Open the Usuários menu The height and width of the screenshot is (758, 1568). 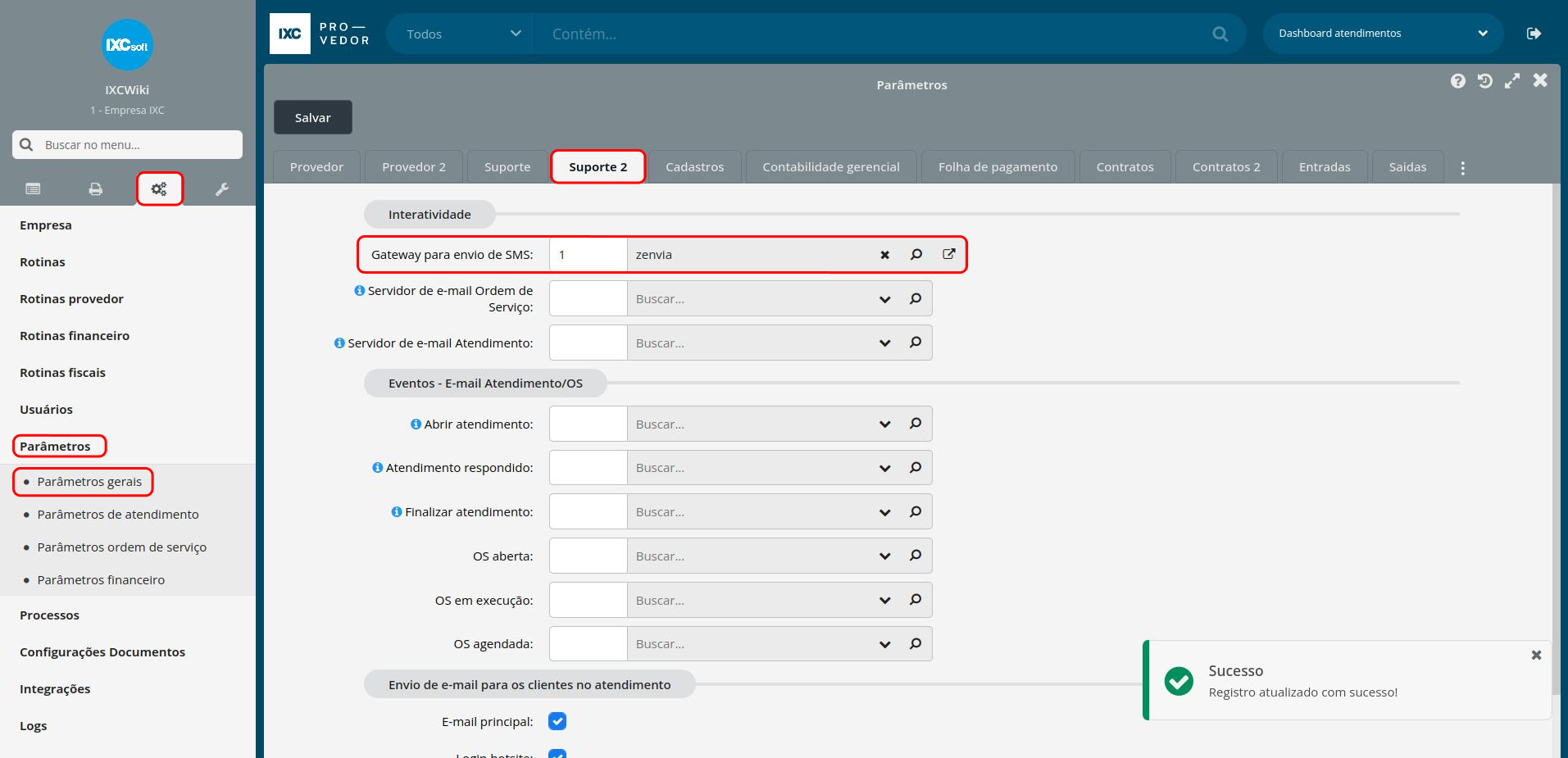tap(46, 410)
